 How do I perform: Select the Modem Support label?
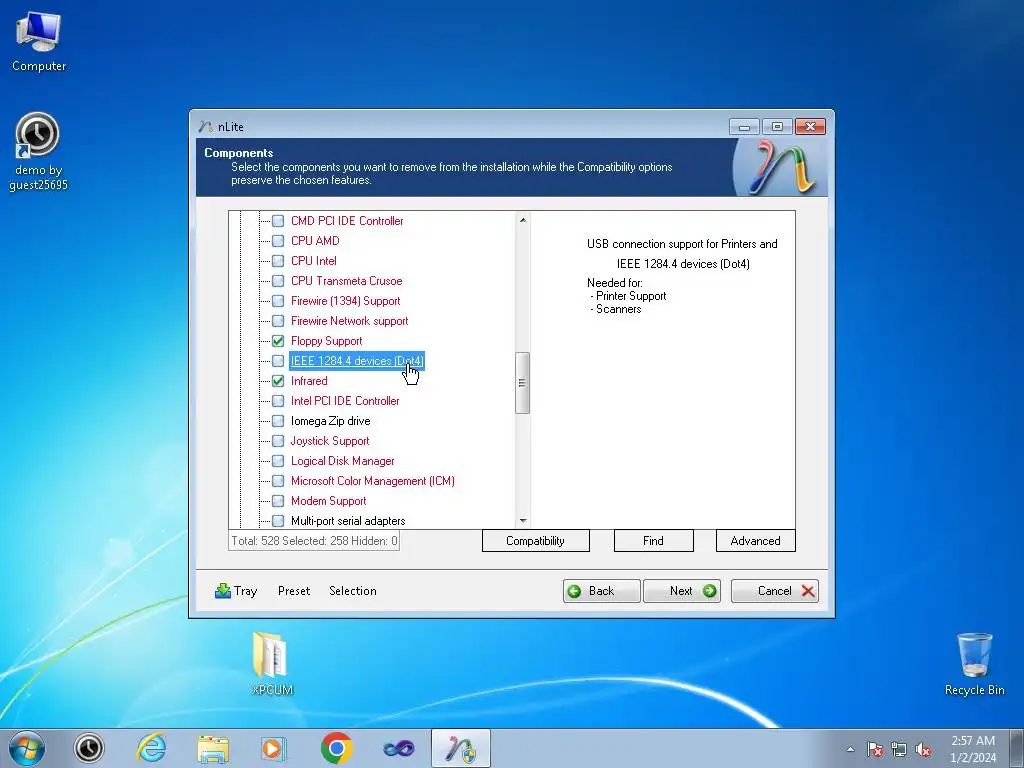click(328, 501)
